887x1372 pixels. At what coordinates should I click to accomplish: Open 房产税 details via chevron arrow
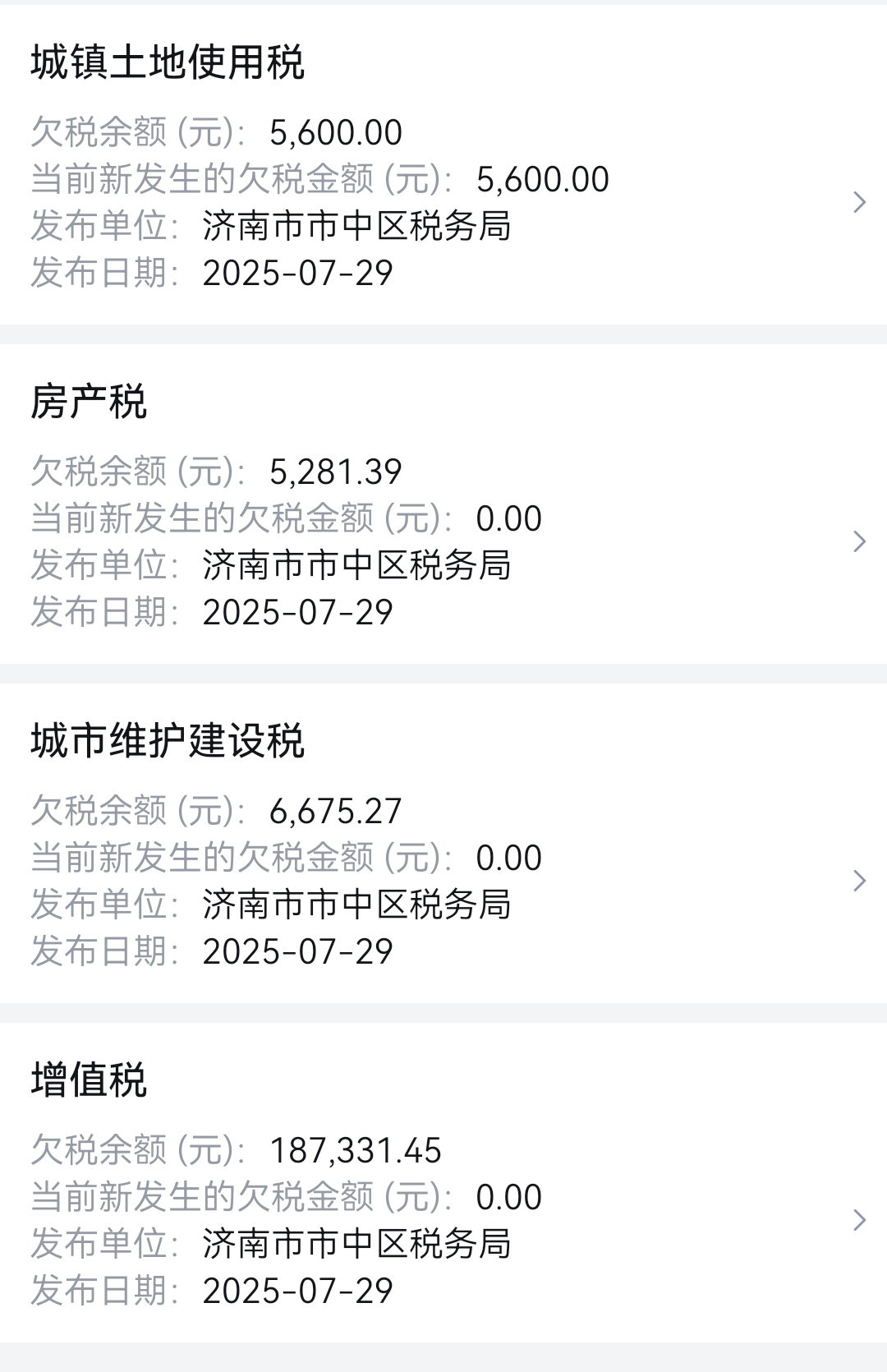click(860, 541)
